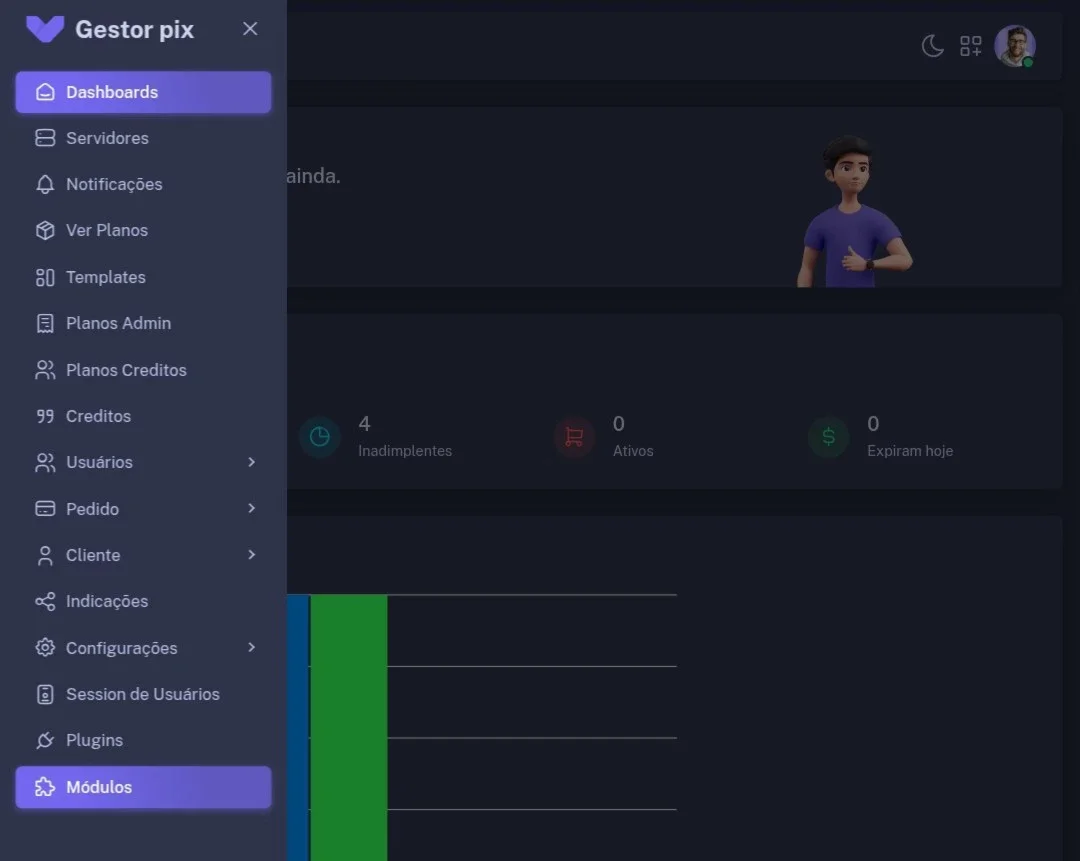The width and height of the screenshot is (1080, 861).
Task: Click the Planos Admin receipt icon
Action: click(x=45, y=324)
